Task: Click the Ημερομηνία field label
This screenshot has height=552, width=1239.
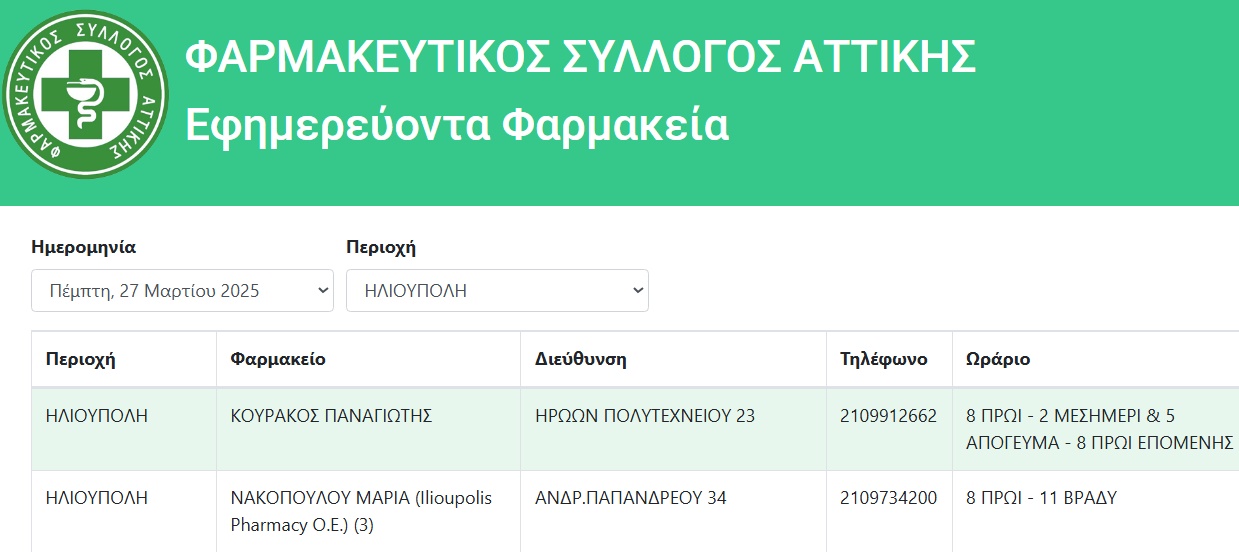Action: tap(83, 247)
